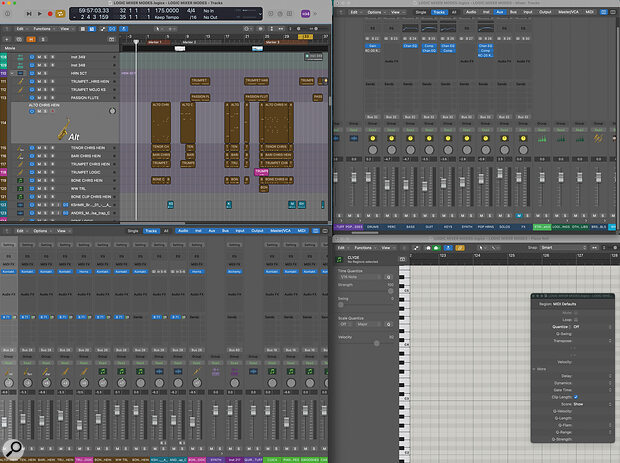Mute the HRN SCT track

[39, 73]
